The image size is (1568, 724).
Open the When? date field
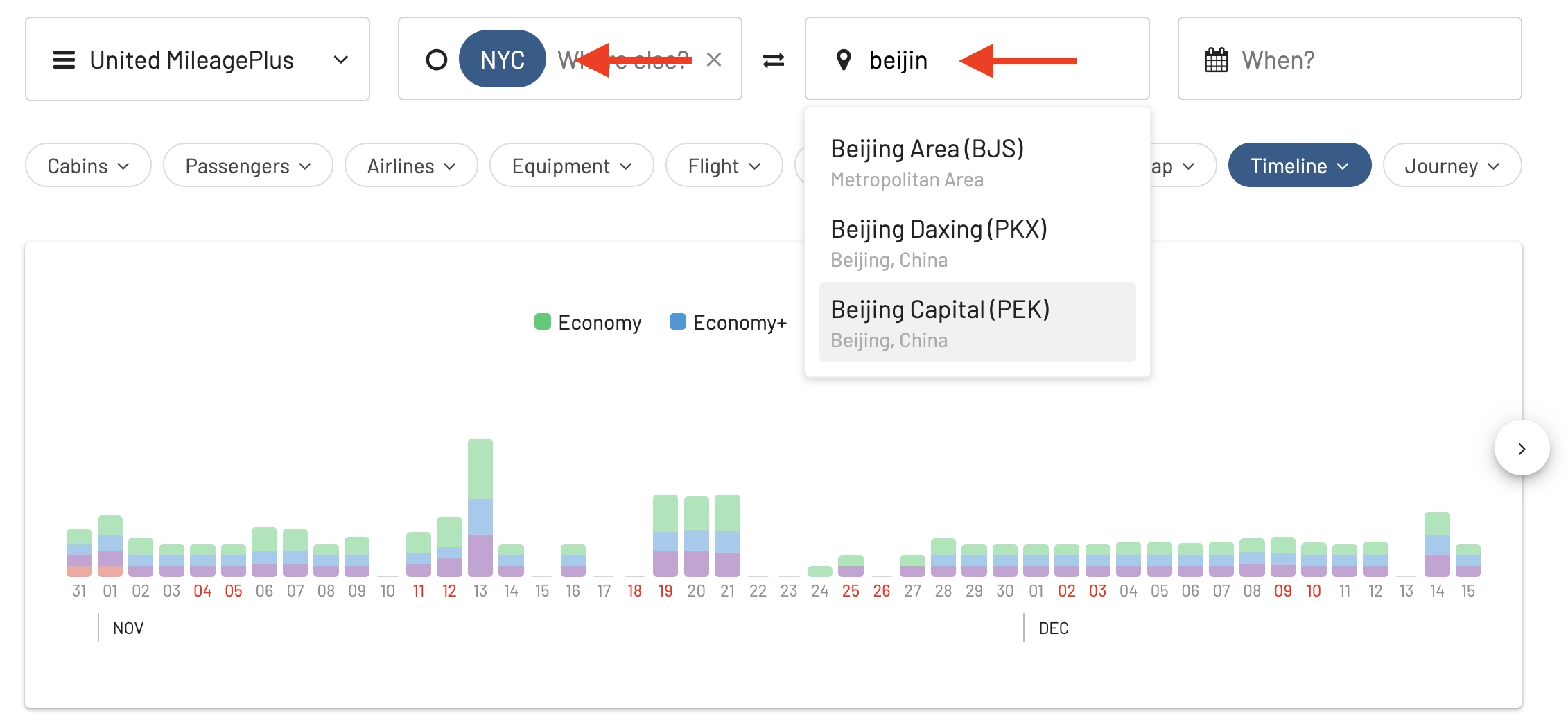(x=1349, y=59)
